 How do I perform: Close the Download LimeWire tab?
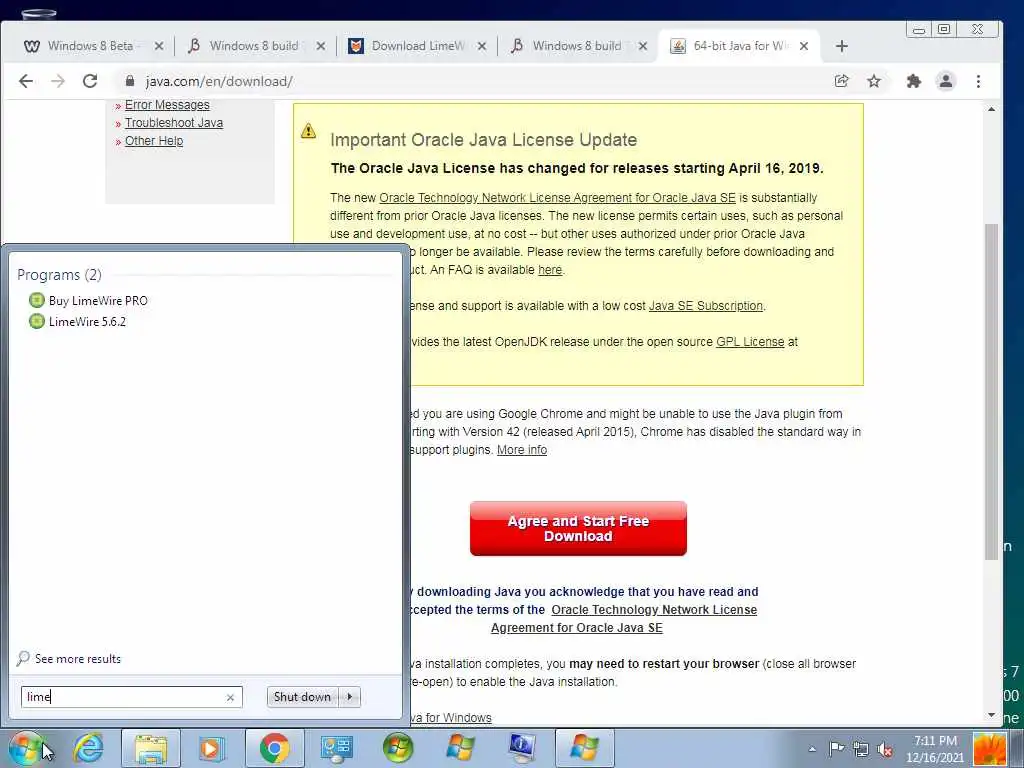(x=482, y=46)
